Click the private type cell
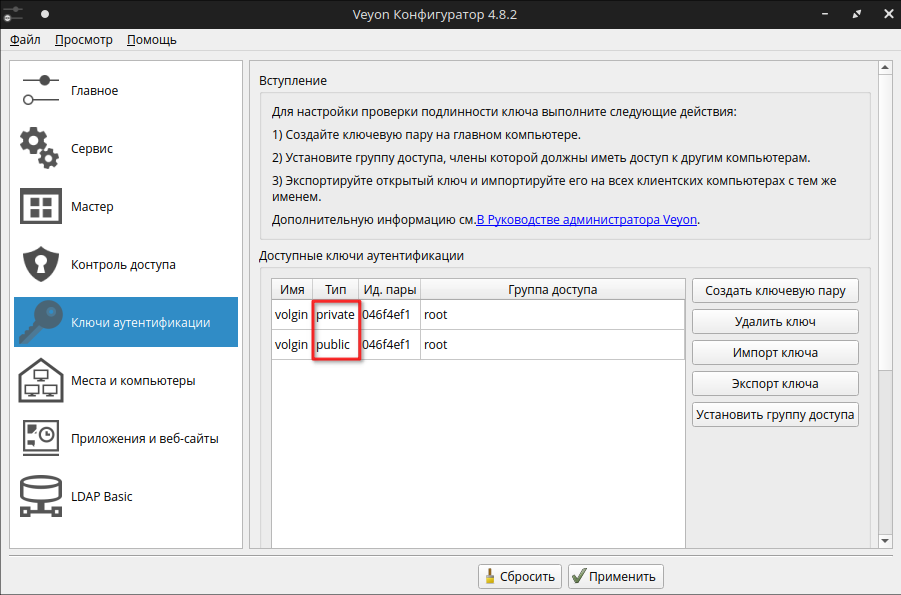The height and width of the screenshot is (595, 901). pos(336,314)
